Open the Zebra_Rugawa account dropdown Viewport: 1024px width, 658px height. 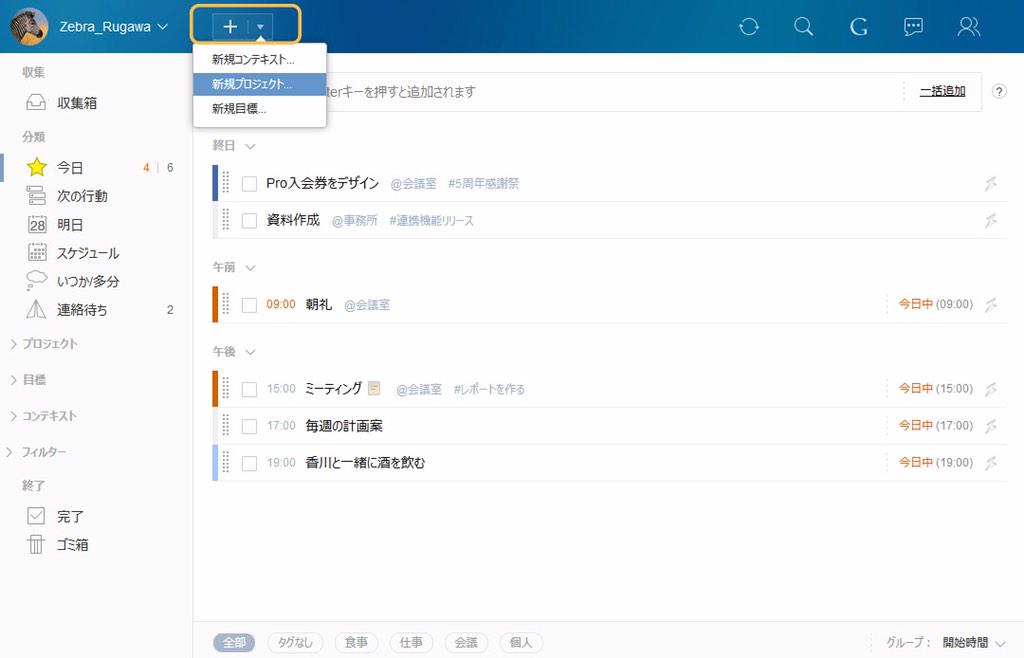(114, 27)
